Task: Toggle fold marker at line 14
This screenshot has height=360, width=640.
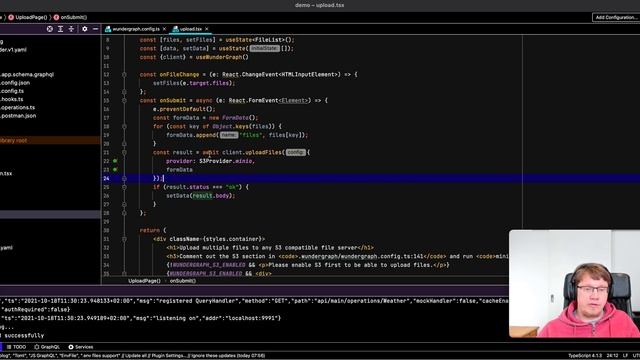Action: coord(124,92)
